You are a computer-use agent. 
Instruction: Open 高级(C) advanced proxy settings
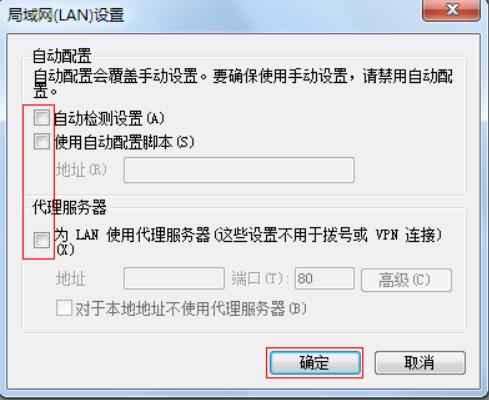(x=406, y=280)
